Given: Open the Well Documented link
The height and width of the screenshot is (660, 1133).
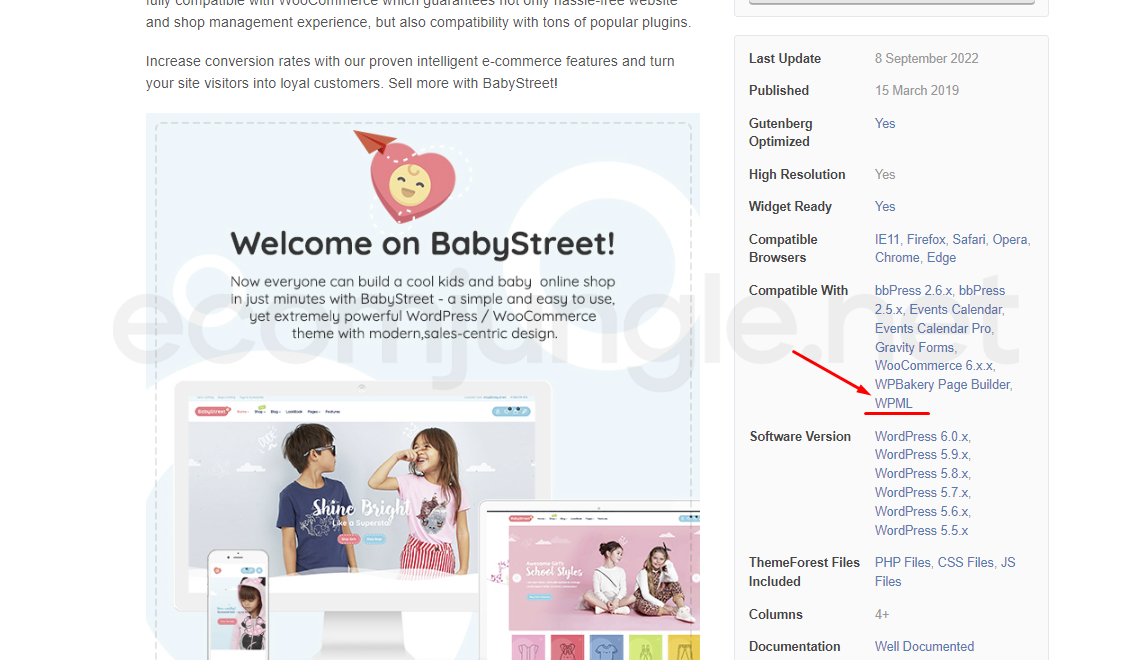Looking at the screenshot, I should point(924,646).
